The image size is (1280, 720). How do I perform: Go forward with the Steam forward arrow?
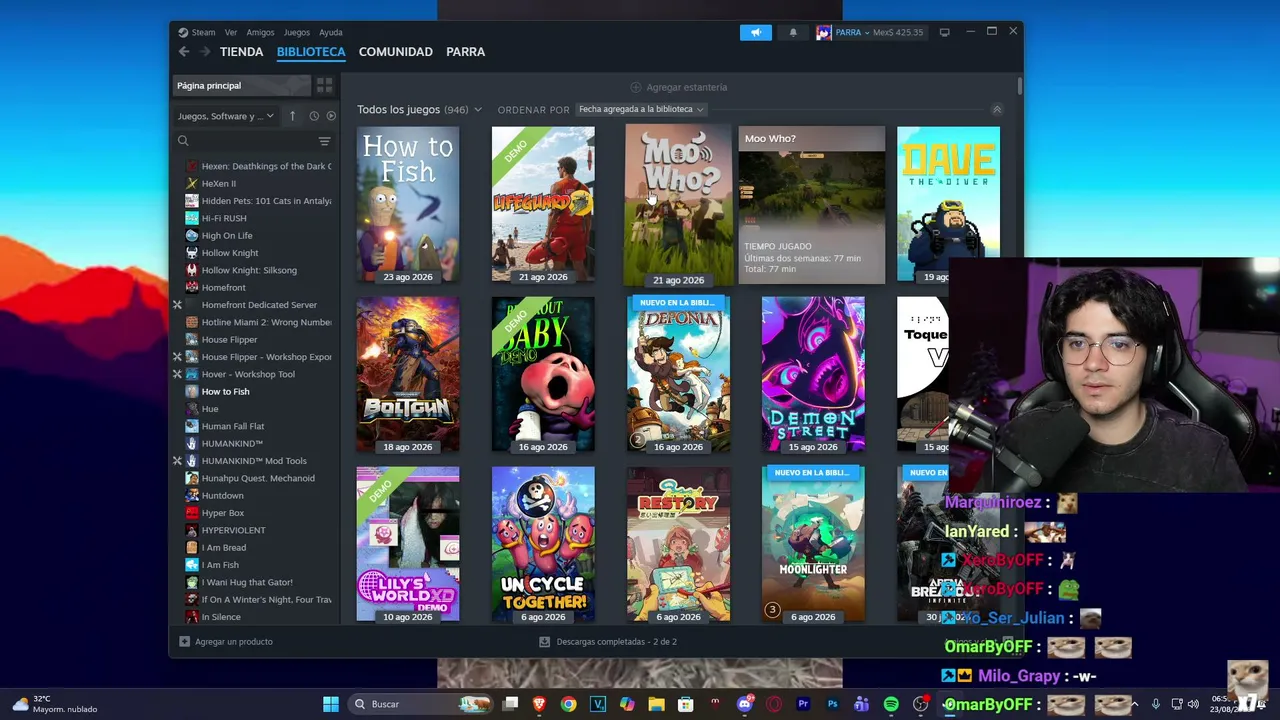pos(204,52)
